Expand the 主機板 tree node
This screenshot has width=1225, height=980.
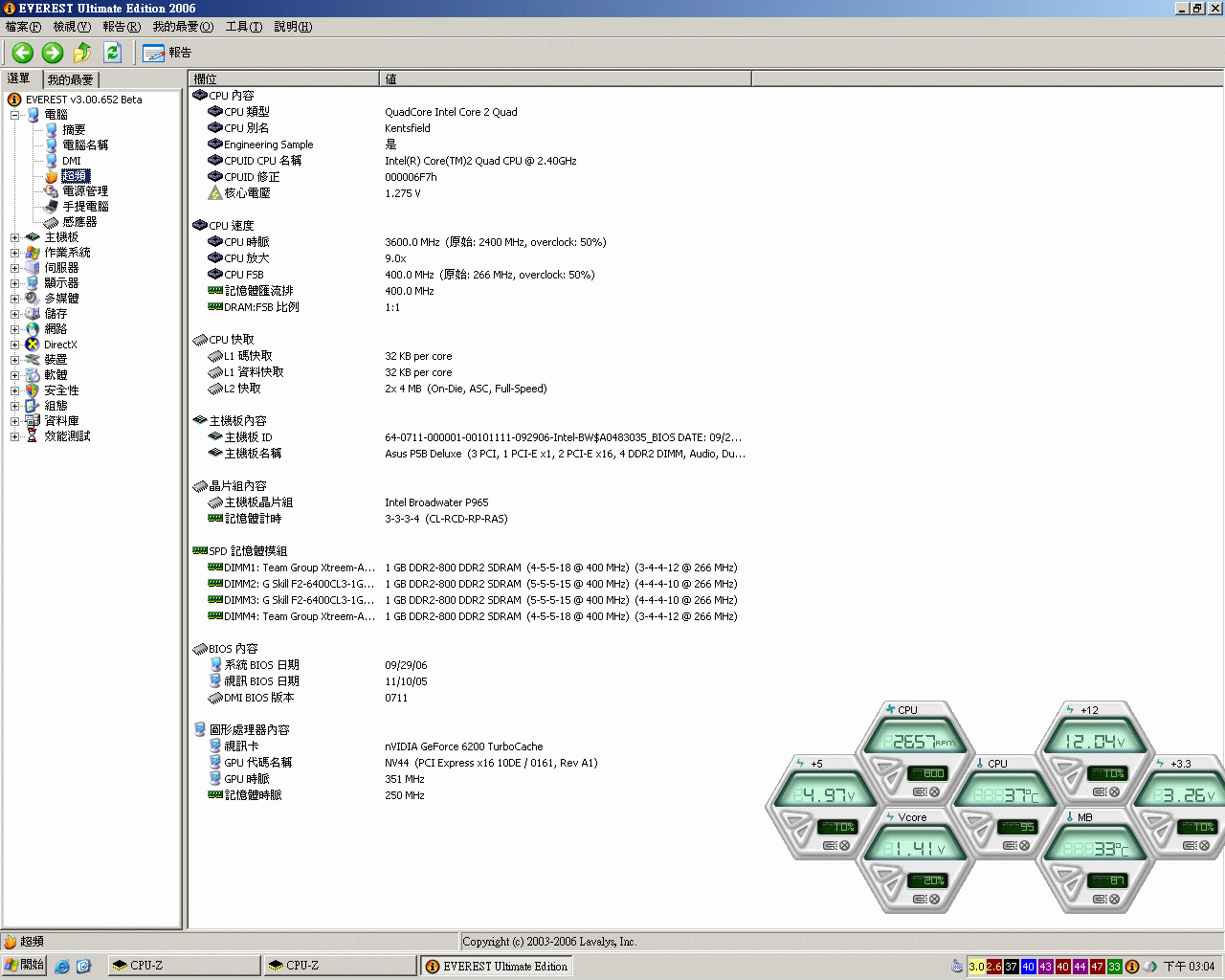point(15,237)
